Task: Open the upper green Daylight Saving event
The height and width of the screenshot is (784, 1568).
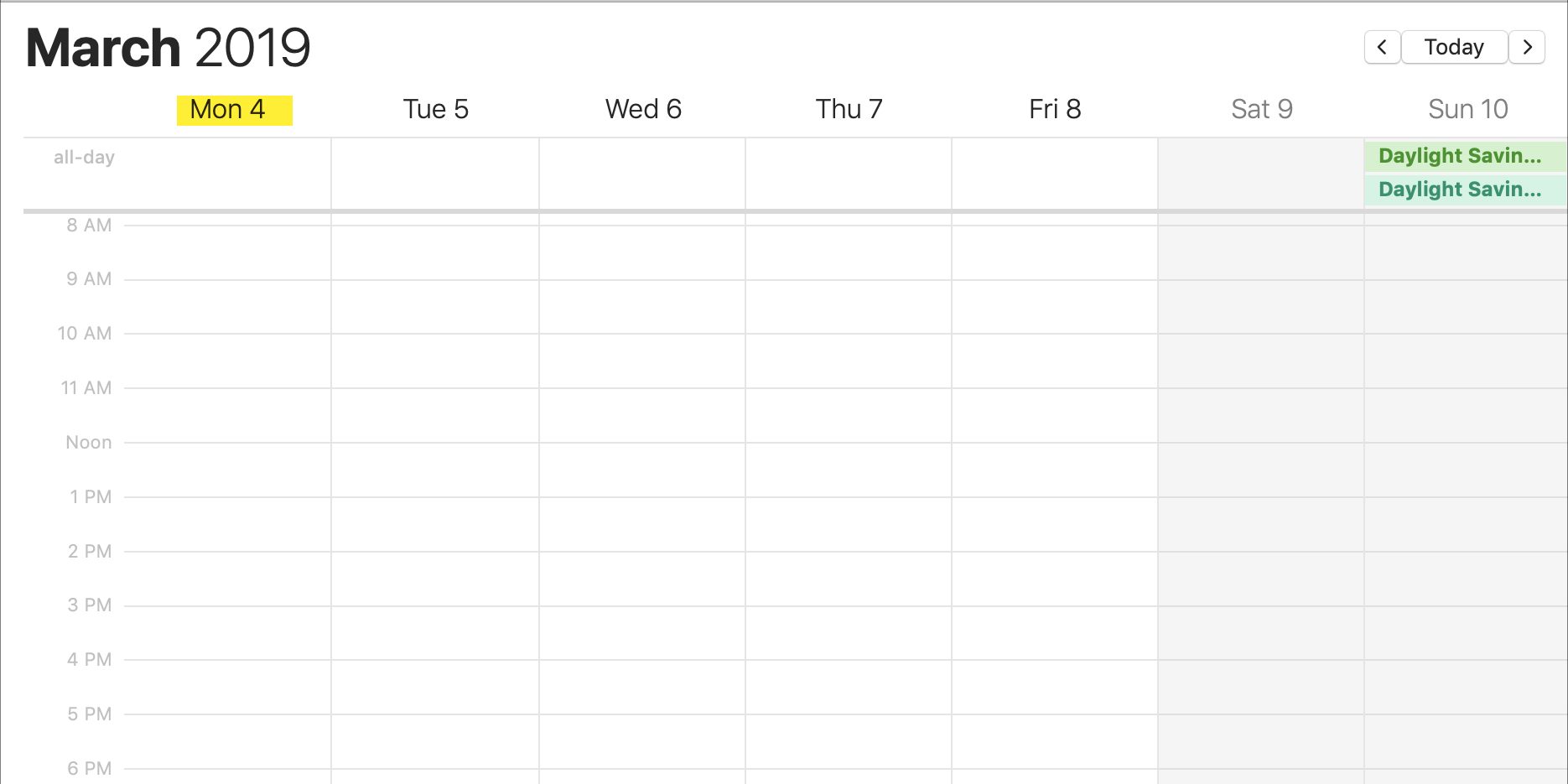Action: 1464,156
